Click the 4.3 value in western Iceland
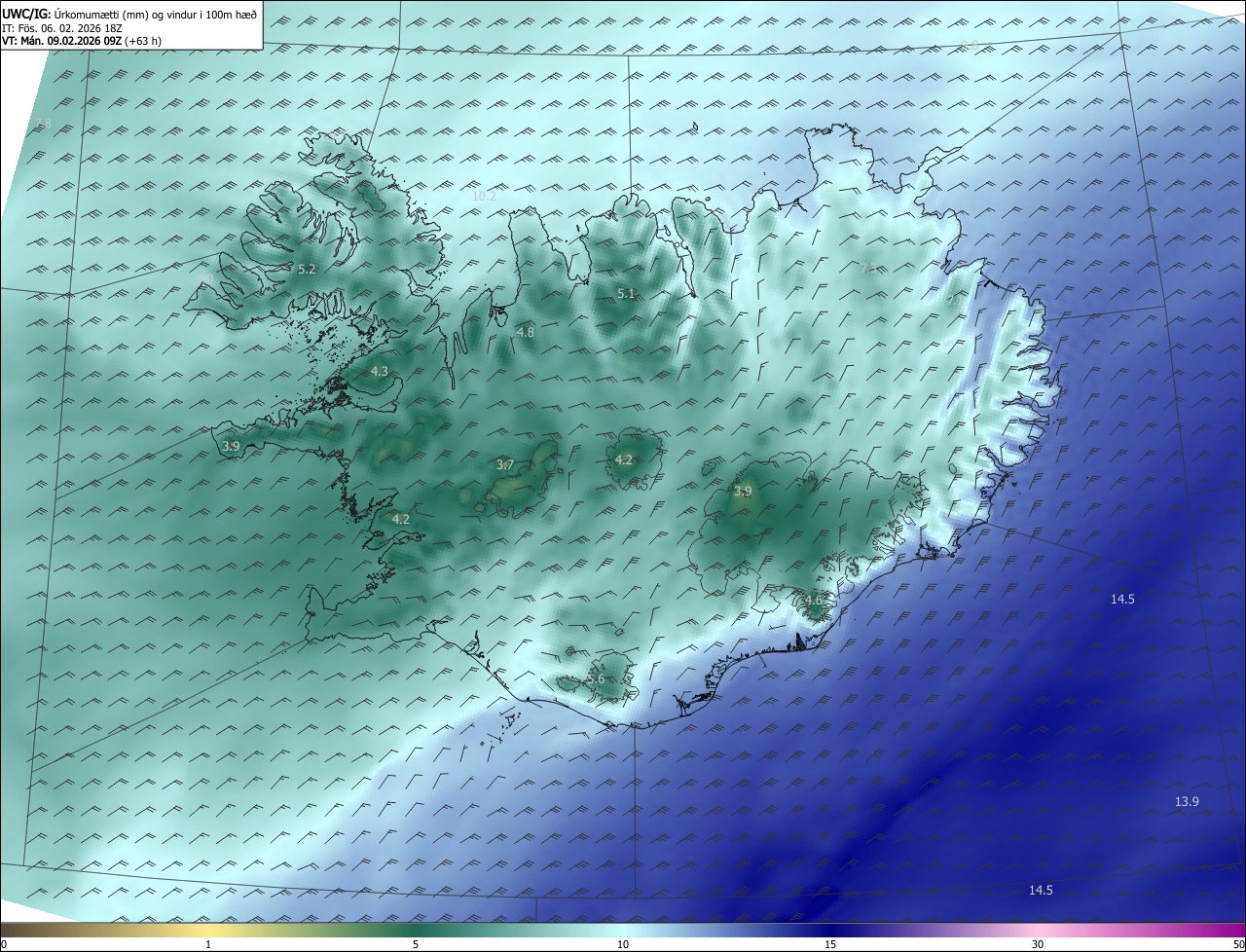 point(379,371)
